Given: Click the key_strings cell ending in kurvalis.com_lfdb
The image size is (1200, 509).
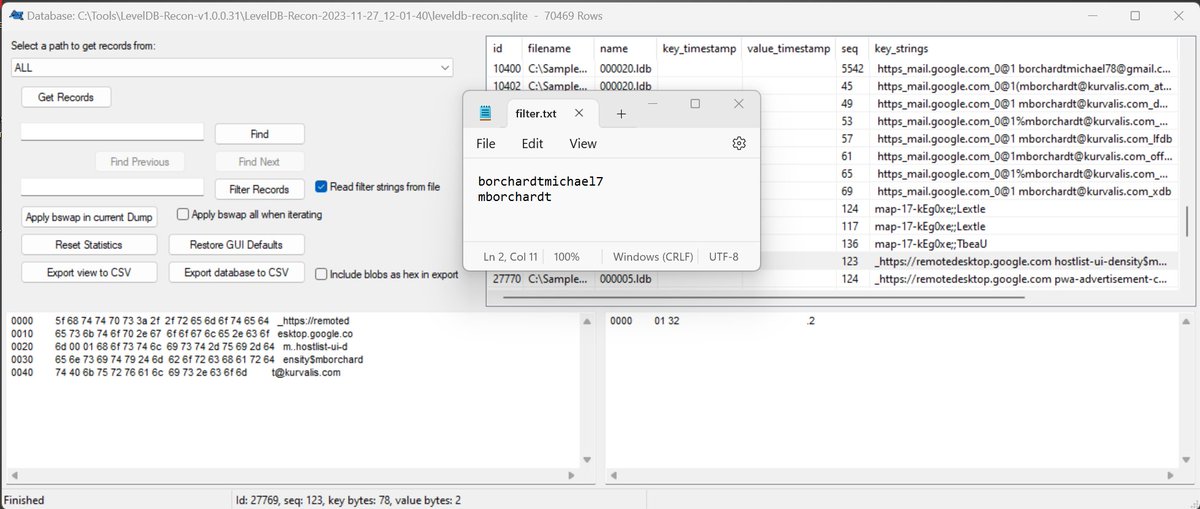Looking at the screenshot, I should point(1024,138).
